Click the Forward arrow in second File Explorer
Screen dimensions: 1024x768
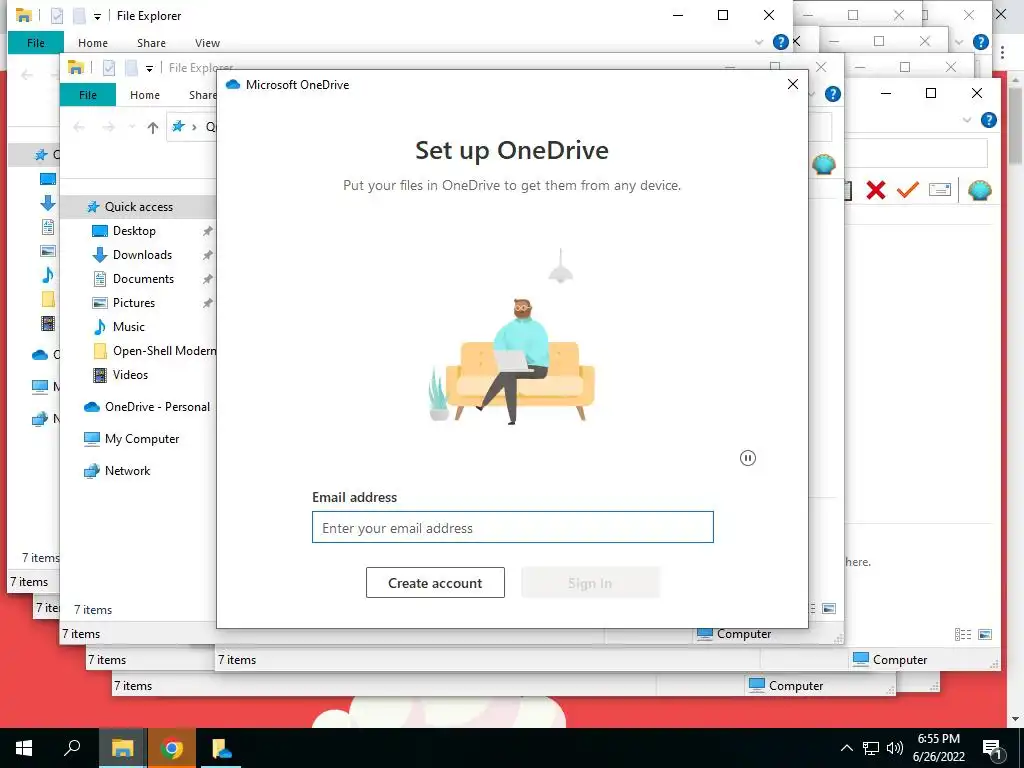108,127
